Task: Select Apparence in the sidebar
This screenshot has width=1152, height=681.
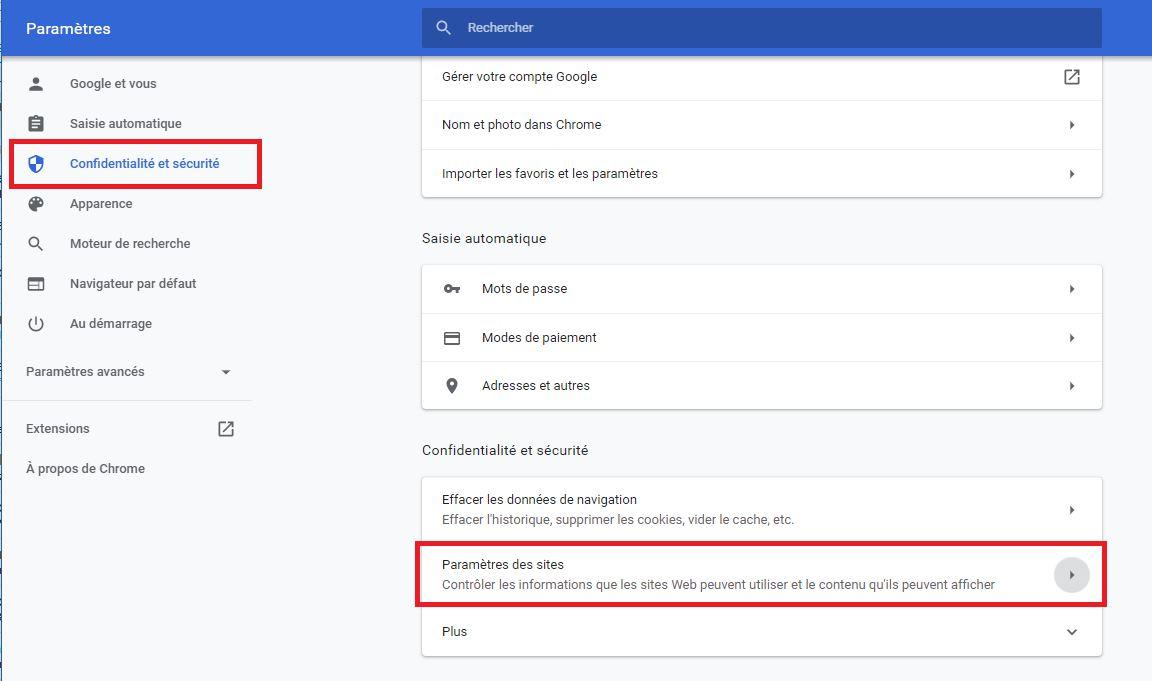Action: (x=101, y=203)
